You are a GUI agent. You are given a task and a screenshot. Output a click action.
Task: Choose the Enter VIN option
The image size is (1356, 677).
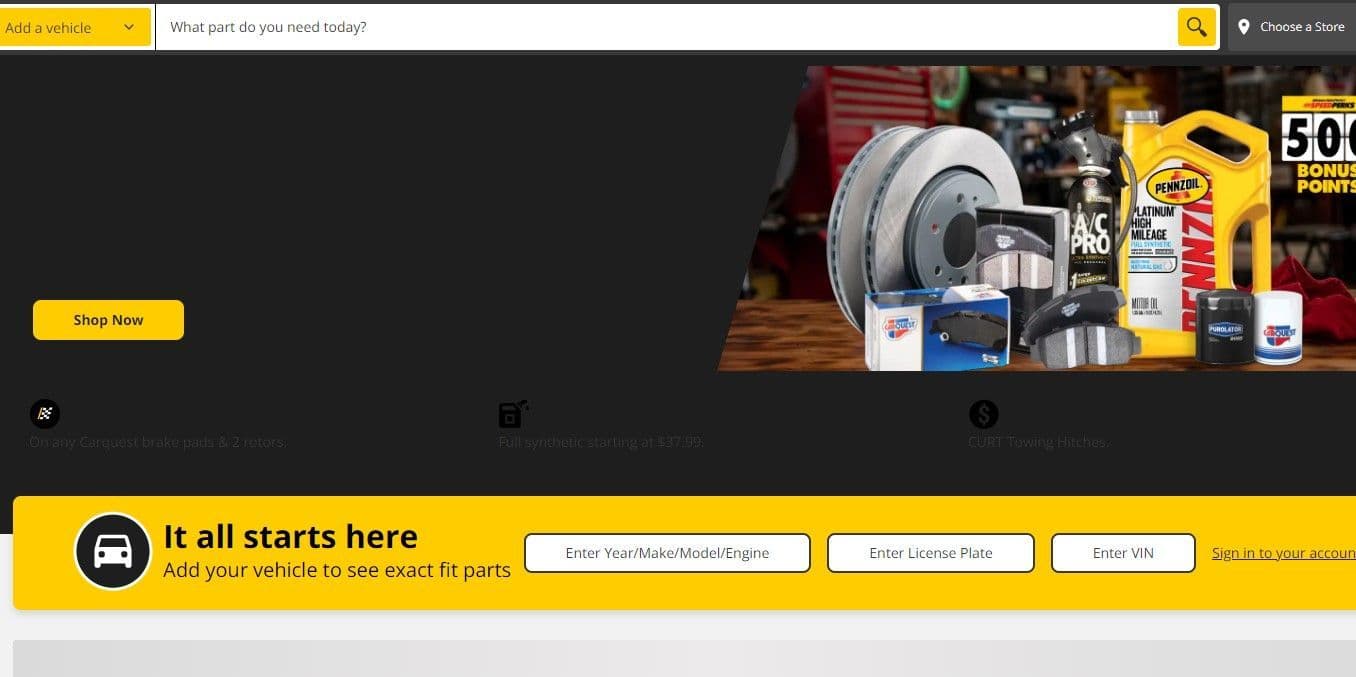(1123, 553)
